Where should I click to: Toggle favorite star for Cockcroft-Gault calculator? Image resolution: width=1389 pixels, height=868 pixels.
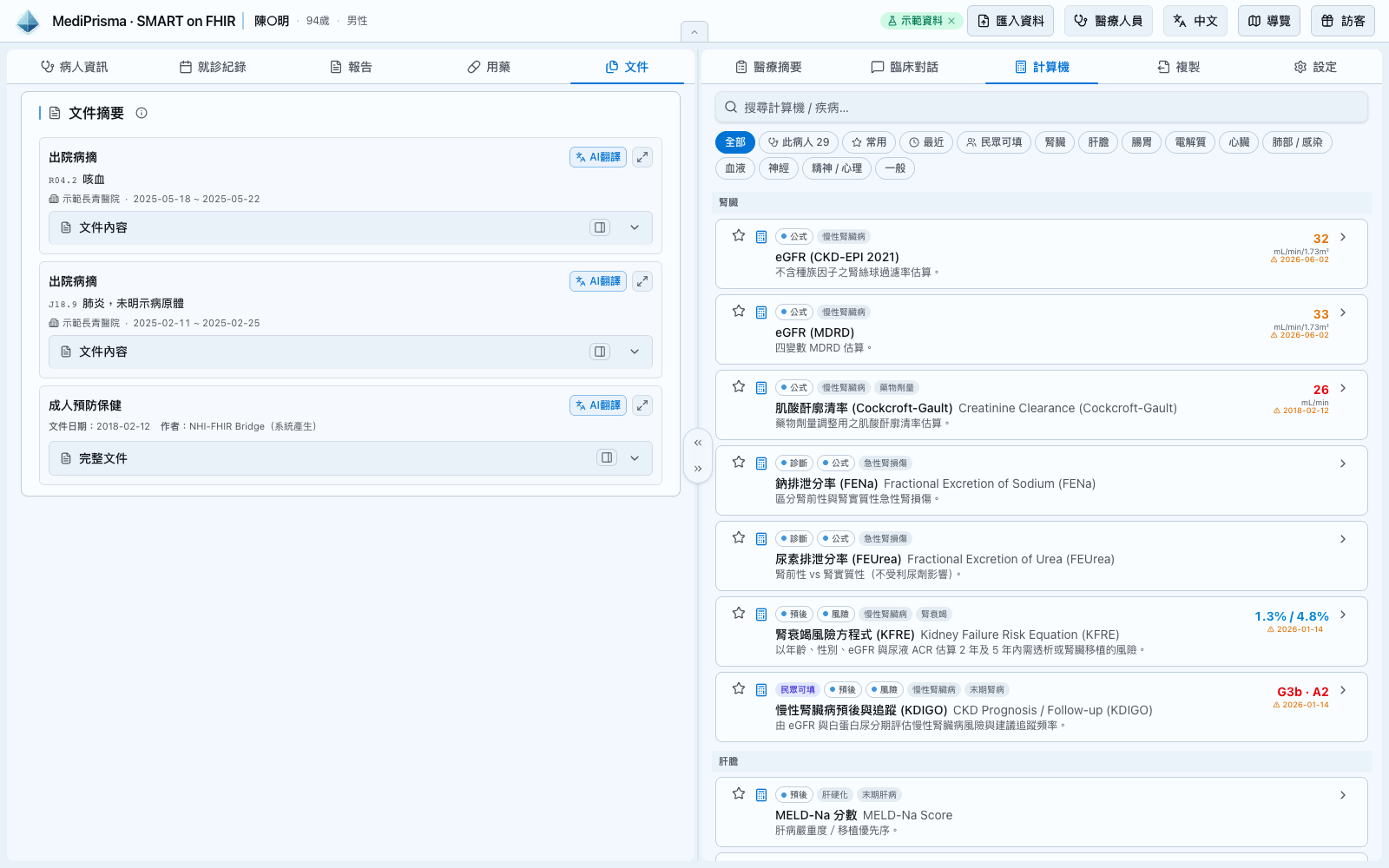(739, 386)
